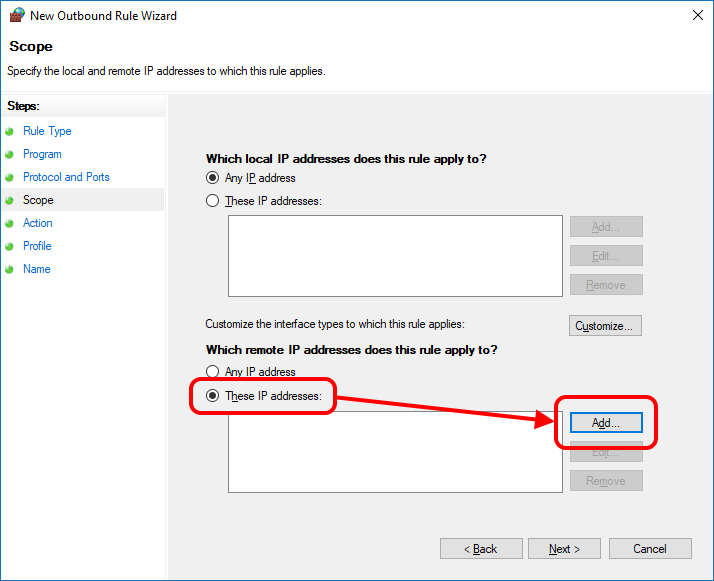The image size is (714, 581).
Task: Open the Protocol and Ports step
Action: [x=66, y=177]
